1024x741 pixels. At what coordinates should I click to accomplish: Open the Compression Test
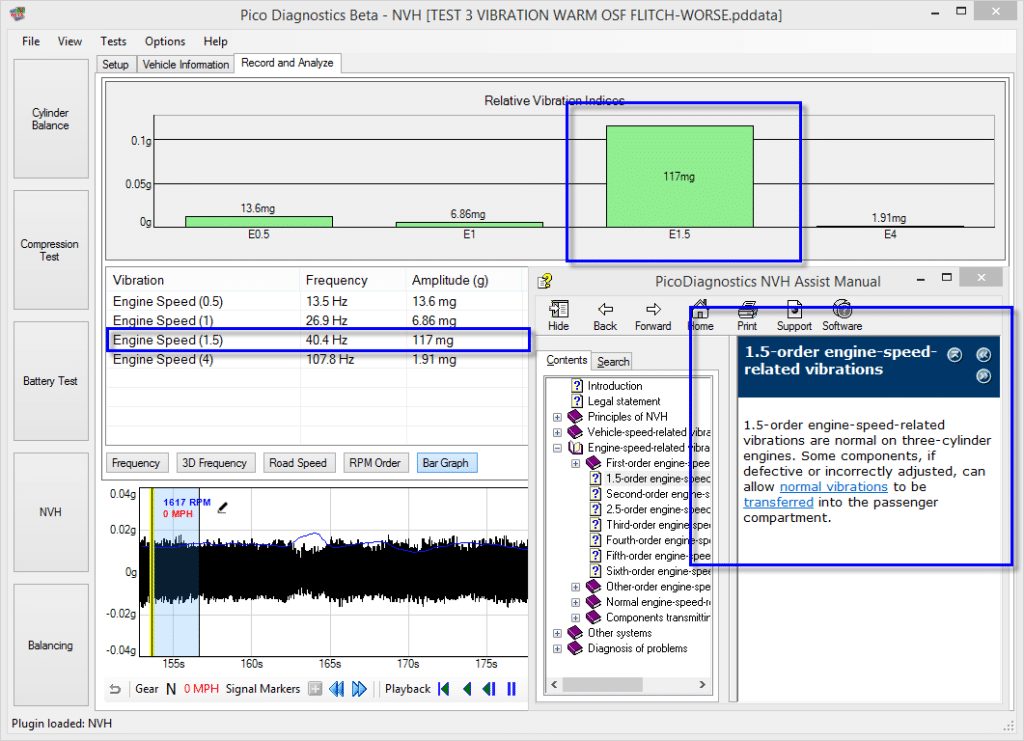[51, 250]
